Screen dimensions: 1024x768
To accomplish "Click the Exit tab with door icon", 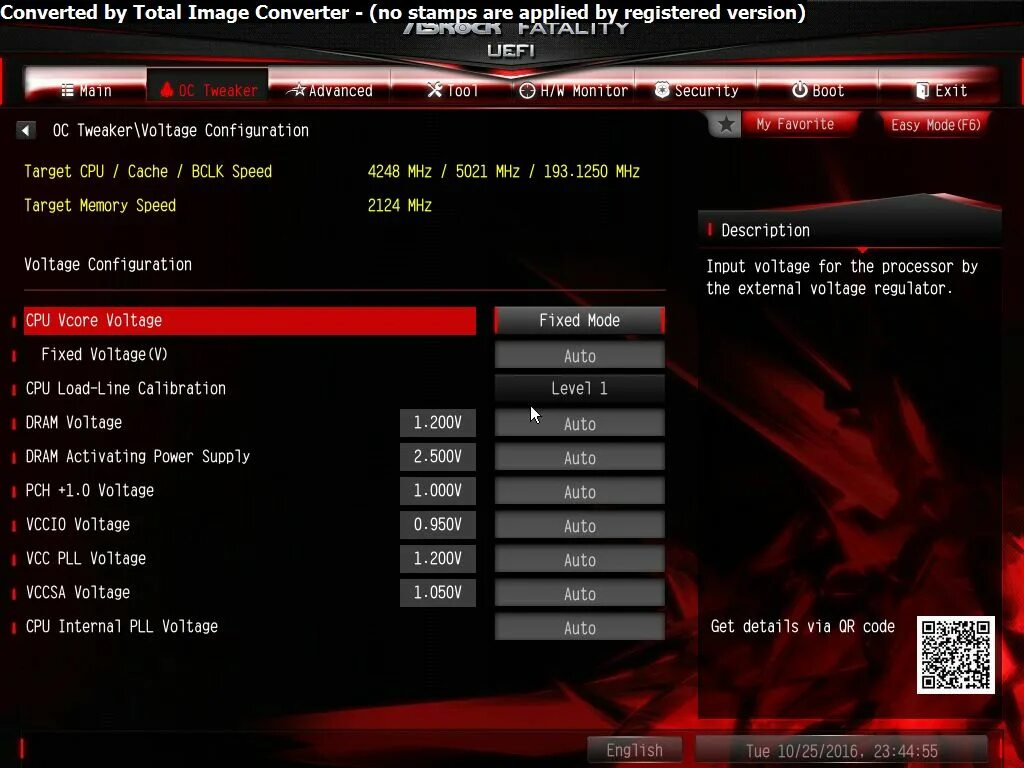I will point(940,90).
